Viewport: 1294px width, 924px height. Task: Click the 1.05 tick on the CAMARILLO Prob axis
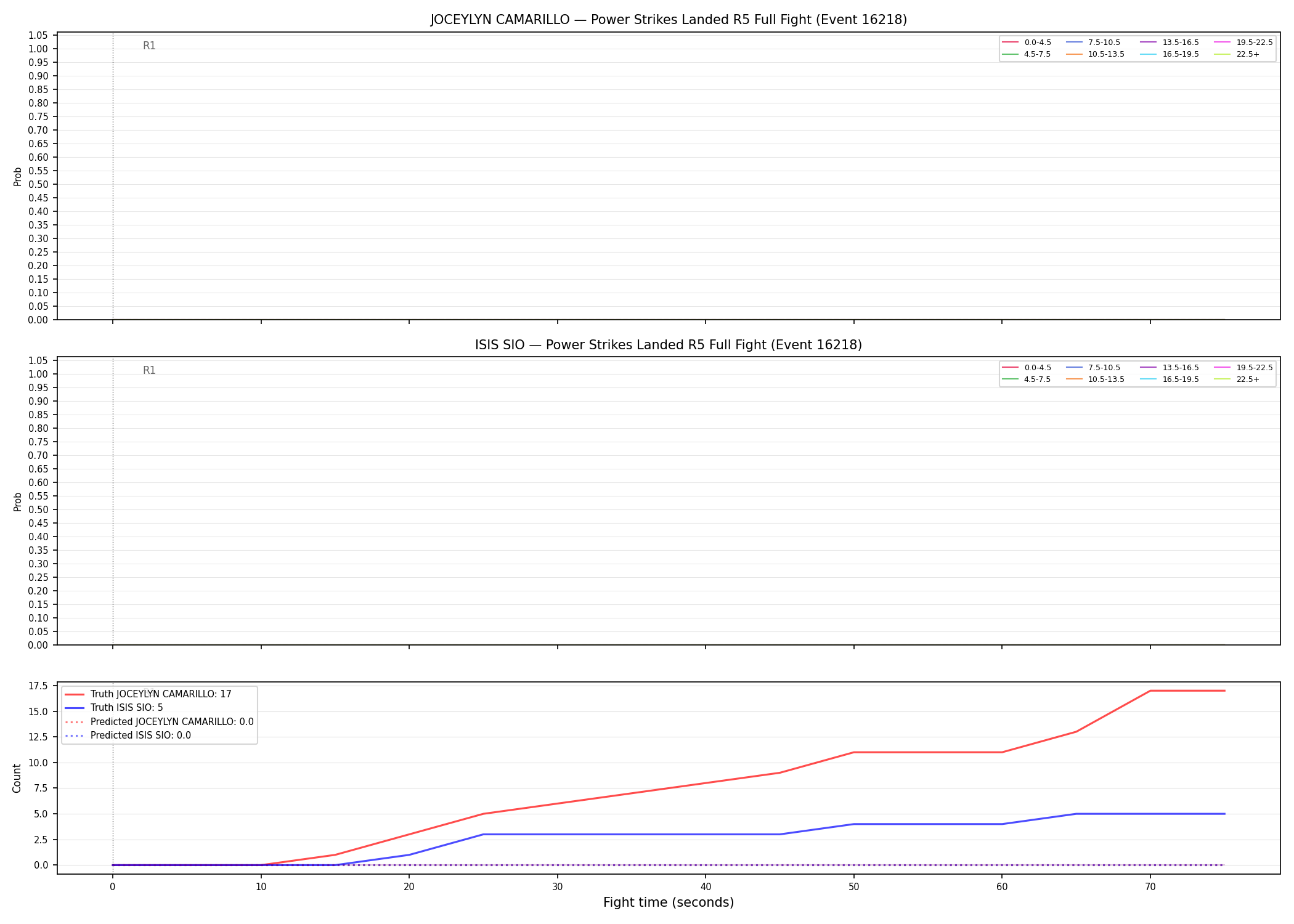38,35
